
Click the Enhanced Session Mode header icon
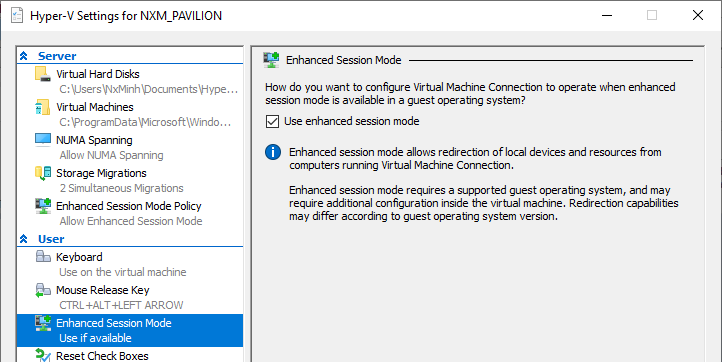271,60
